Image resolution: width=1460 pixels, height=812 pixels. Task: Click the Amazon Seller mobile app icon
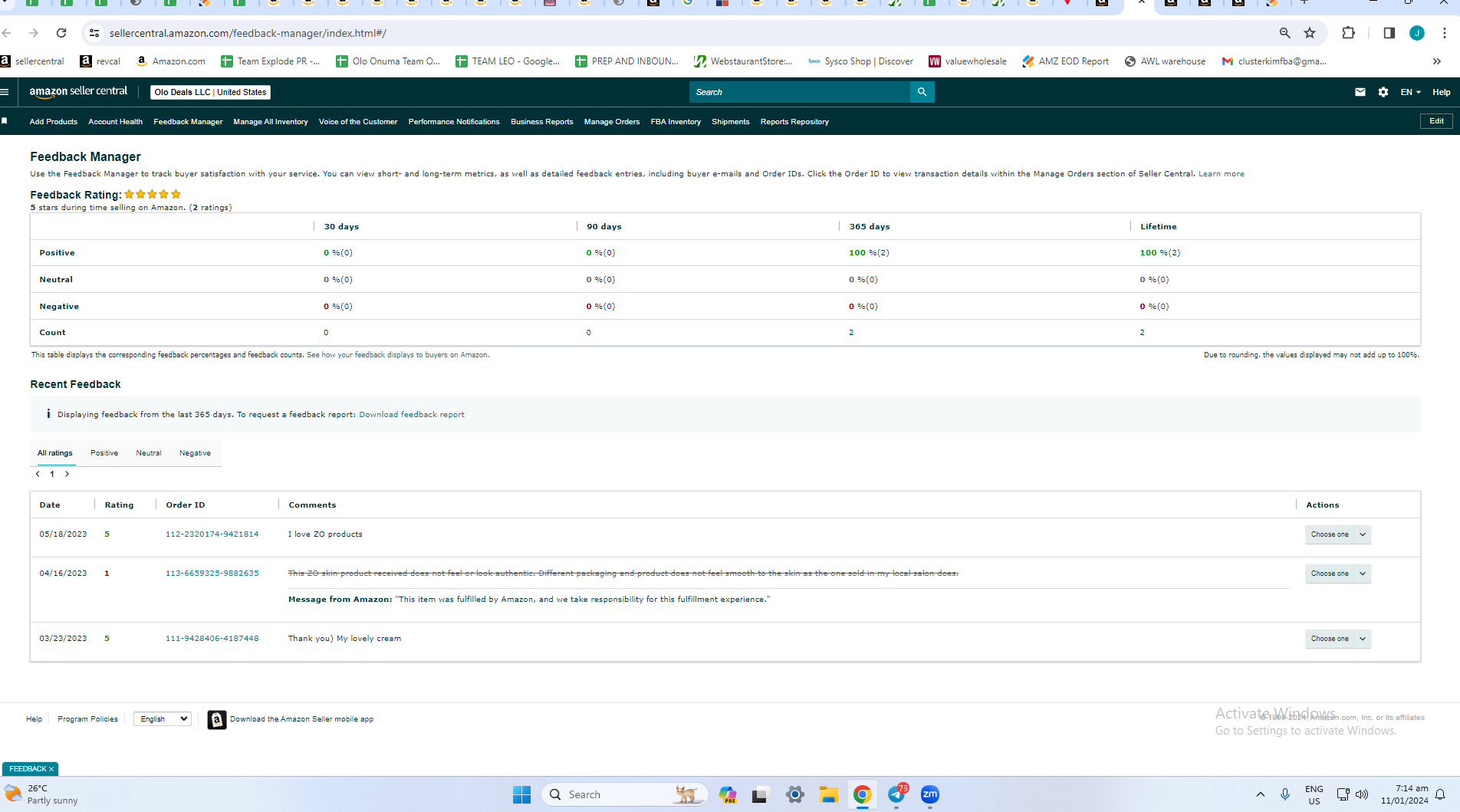(217, 719)
